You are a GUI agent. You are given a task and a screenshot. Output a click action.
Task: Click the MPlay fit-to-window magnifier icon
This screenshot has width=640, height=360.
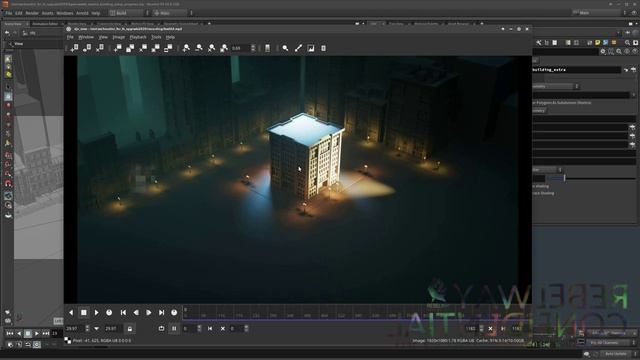tap(224, 48)
